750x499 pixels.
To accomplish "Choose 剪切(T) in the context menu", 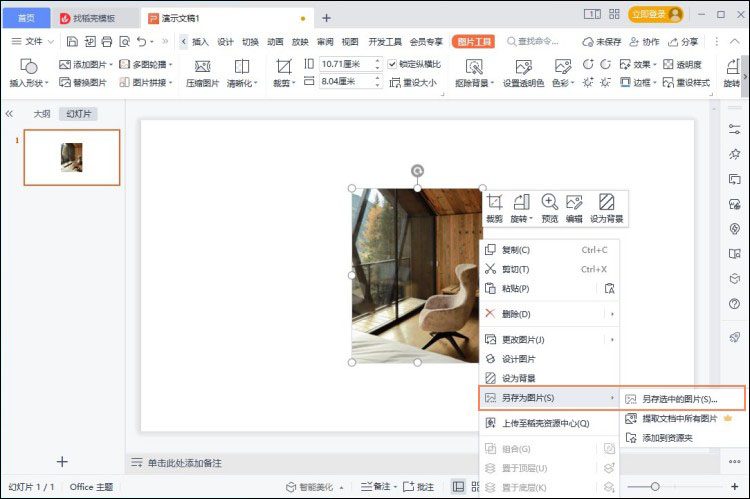I will coord(549,269).
